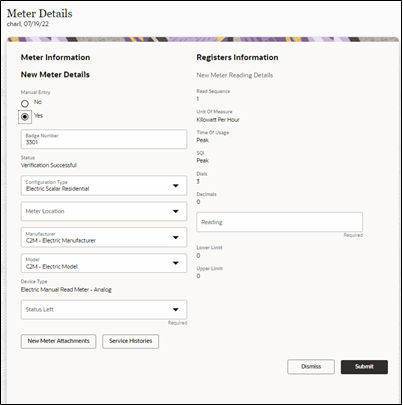The height and width of the screenshot is (405, 403).
Task: Expand the Model dropdown arrow
Action: (x=176, y=263)
